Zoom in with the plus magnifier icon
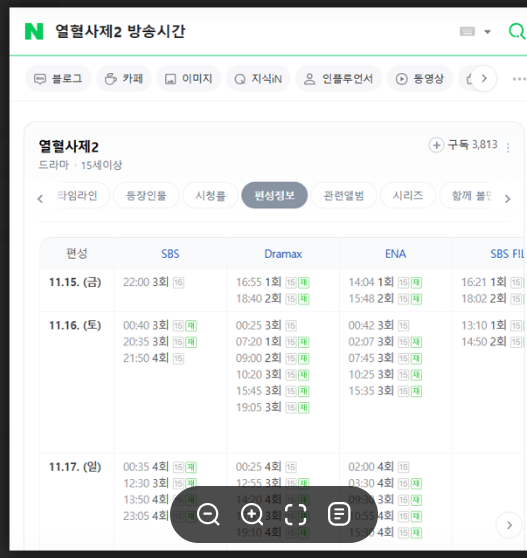The height and width of the screenshot is (558, 527). tap(252, 514)
